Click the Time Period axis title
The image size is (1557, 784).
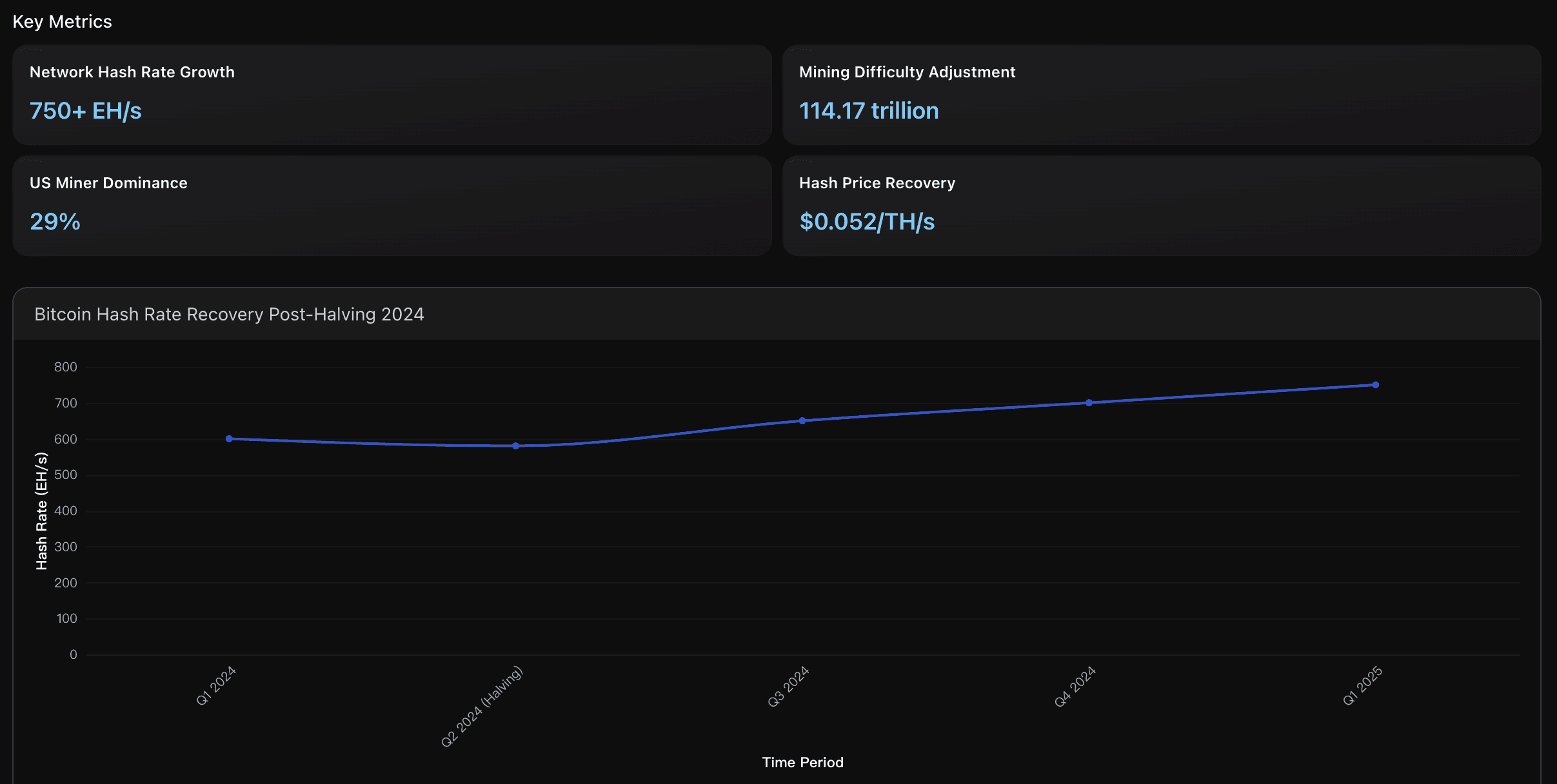click(x=802, y=763)
